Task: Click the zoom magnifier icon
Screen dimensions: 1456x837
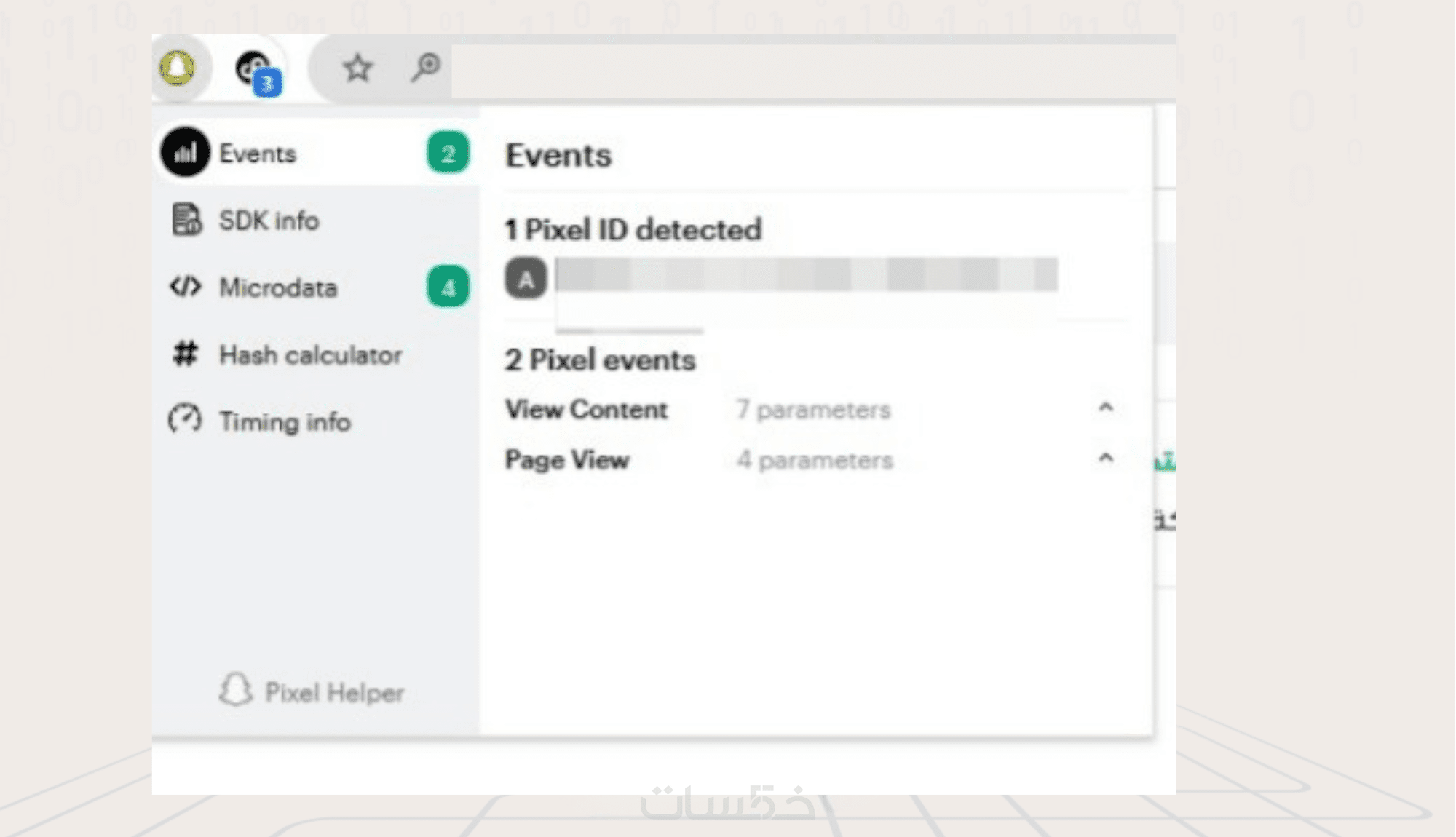Action: coord(425,68)
